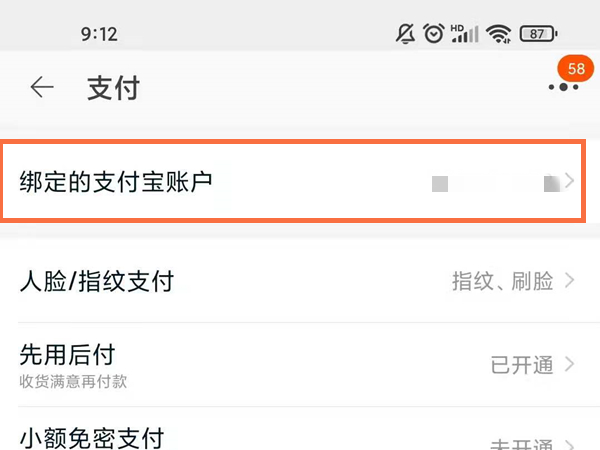The height and width of the screenshot is (450, 600).
Task: Open the three-dot more menu
Action: [563, 87]
